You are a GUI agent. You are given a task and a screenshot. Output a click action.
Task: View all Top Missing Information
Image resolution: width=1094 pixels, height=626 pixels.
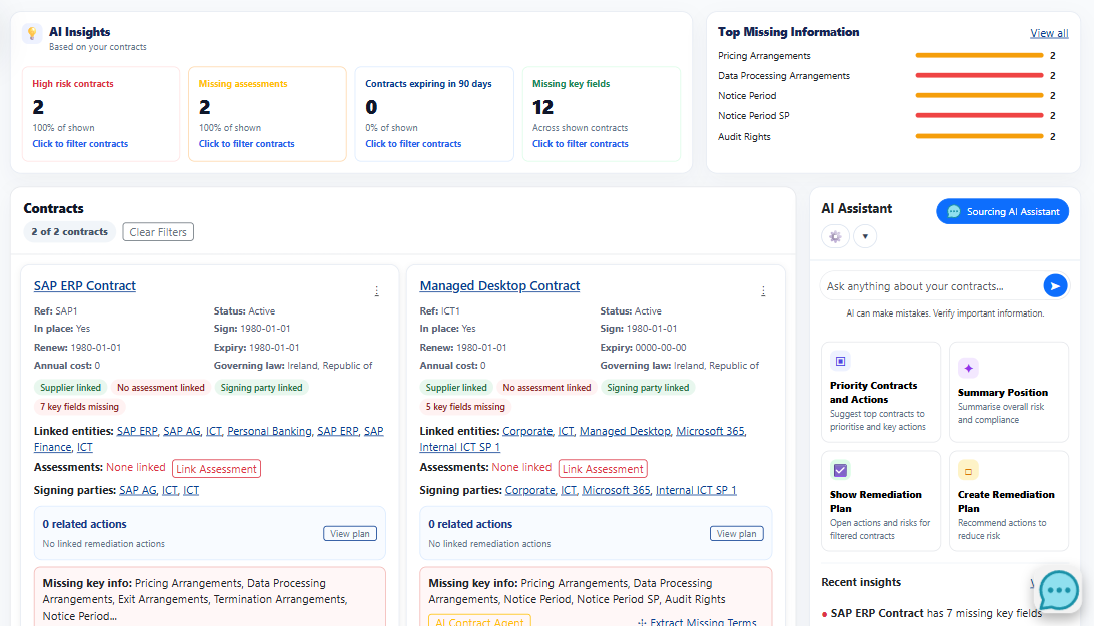[1049, 33]
